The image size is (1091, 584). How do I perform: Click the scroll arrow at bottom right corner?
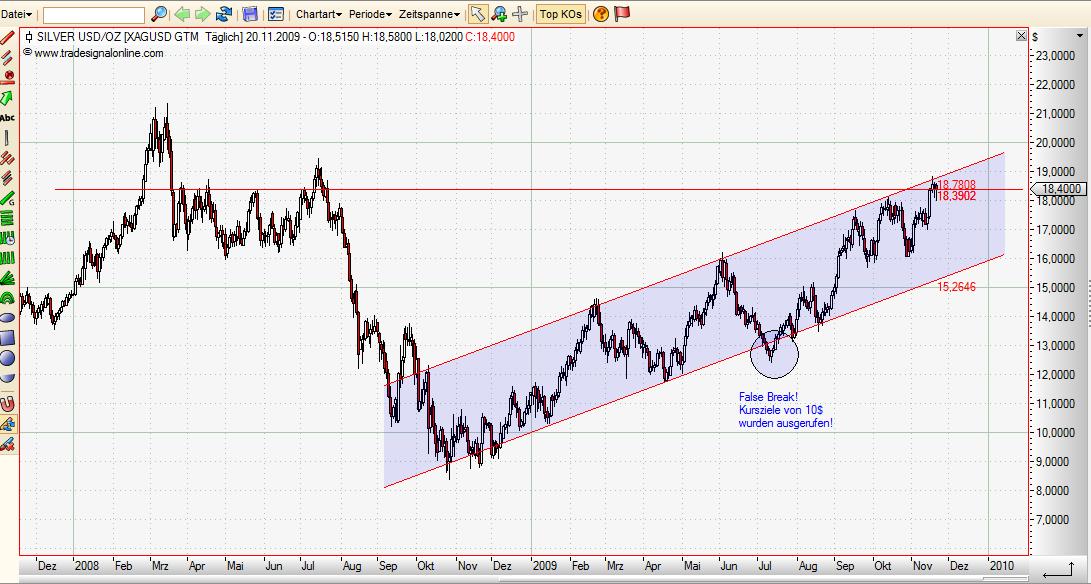(1058, 567)
